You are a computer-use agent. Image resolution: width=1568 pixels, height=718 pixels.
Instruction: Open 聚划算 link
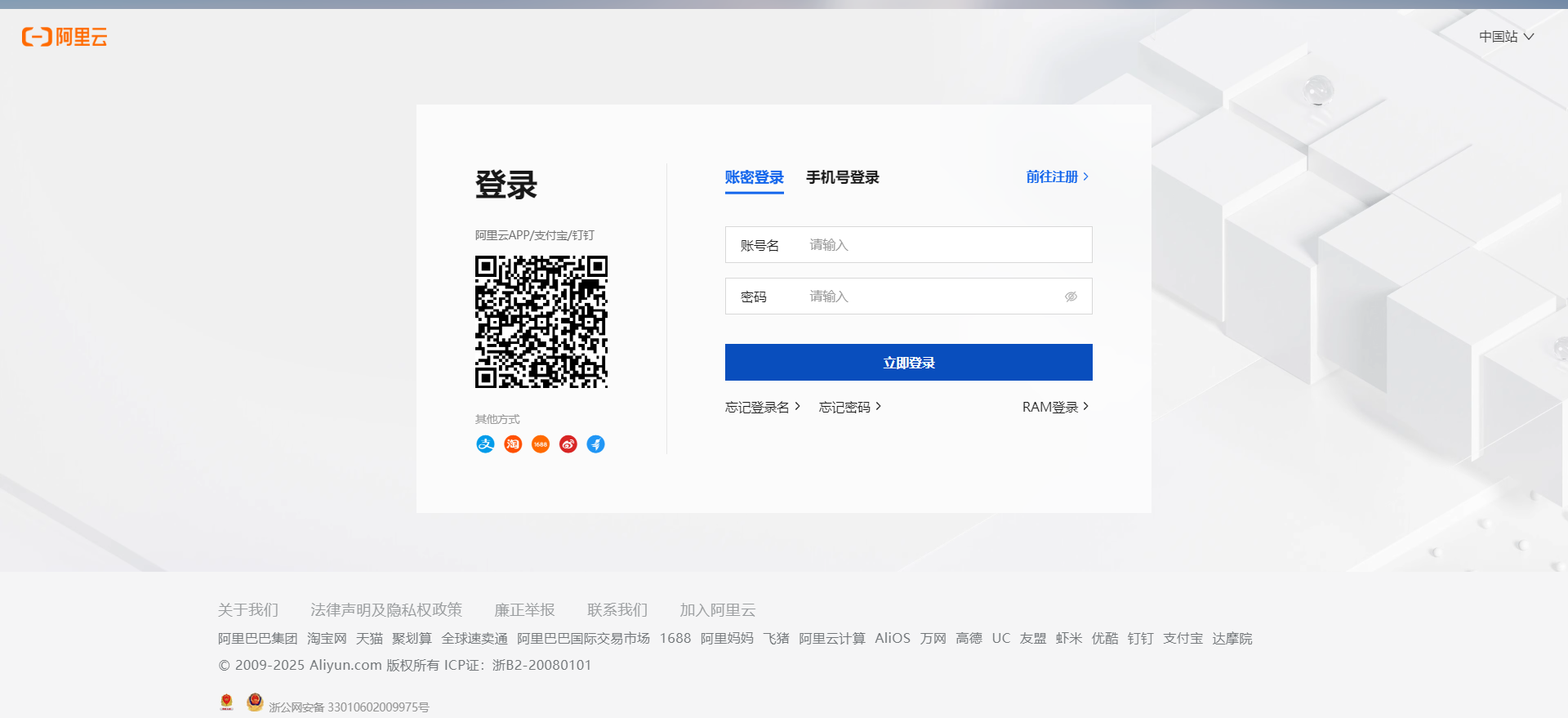412,639
